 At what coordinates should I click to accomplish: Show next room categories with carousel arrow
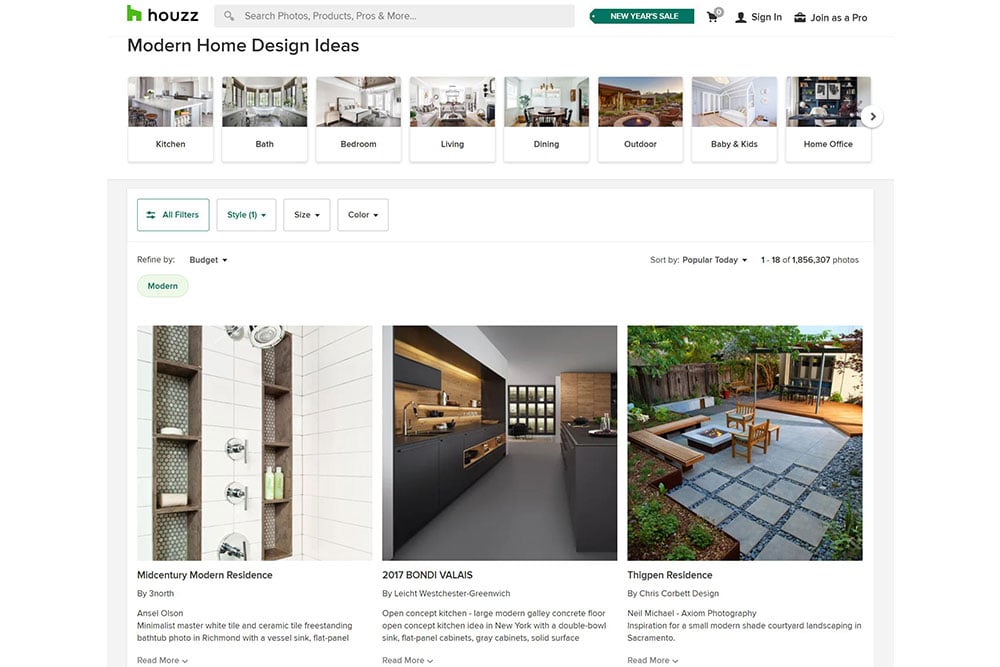[872, 117]
